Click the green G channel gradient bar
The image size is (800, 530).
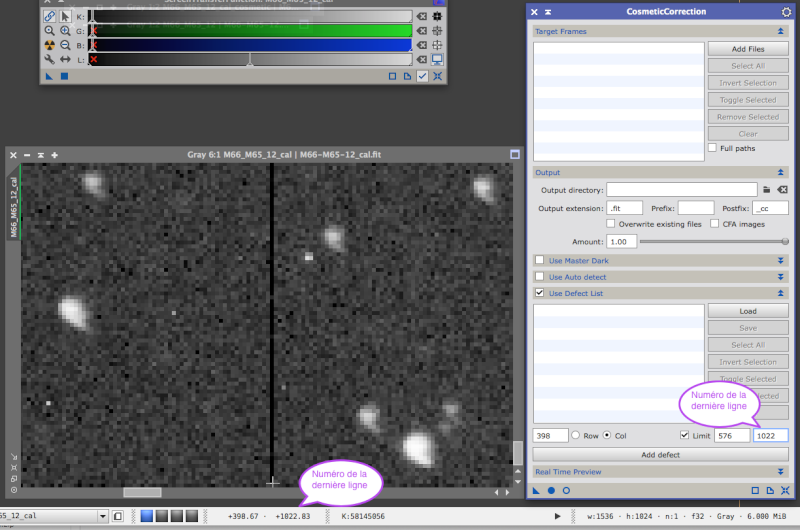coord(251,31)
